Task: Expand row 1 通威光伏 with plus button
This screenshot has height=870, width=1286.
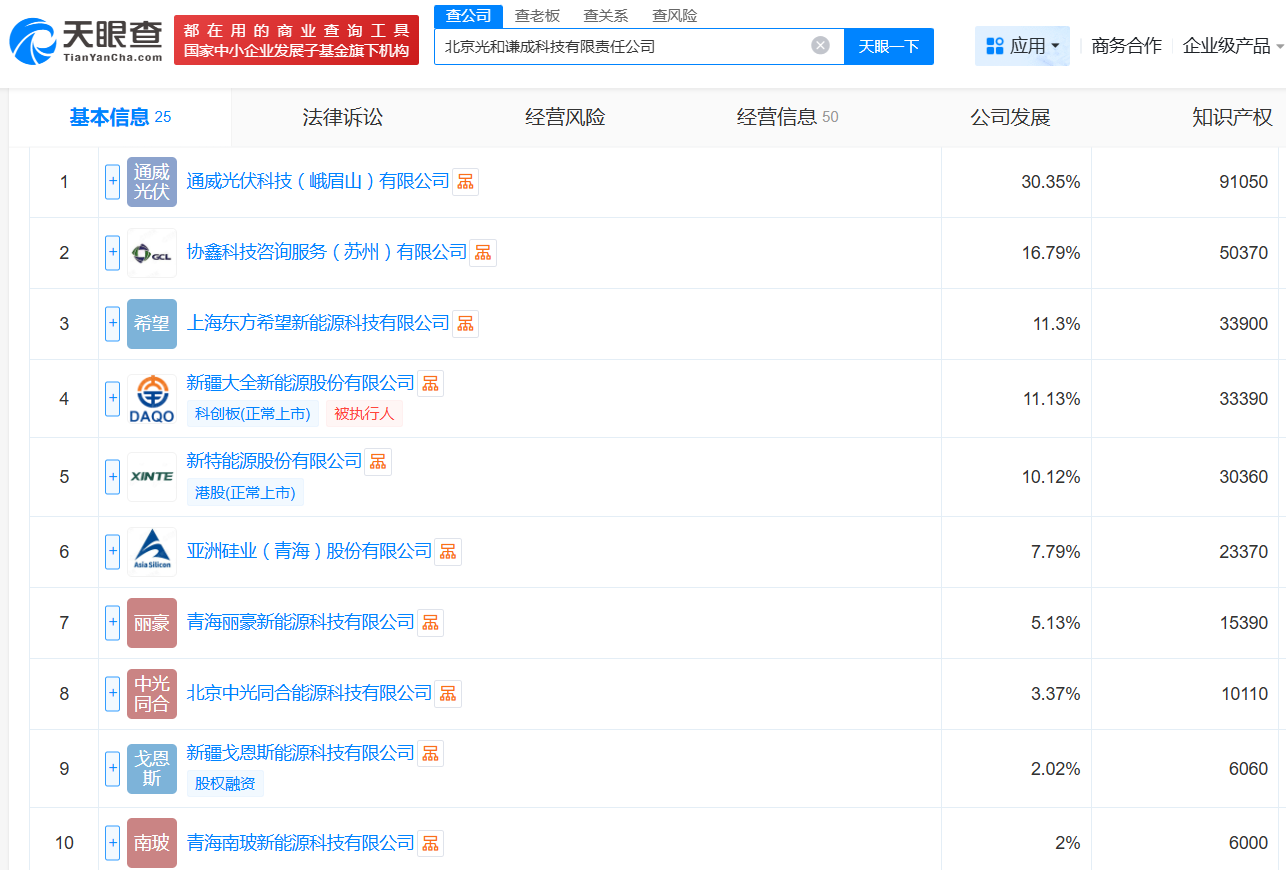Action: point(113,182)
